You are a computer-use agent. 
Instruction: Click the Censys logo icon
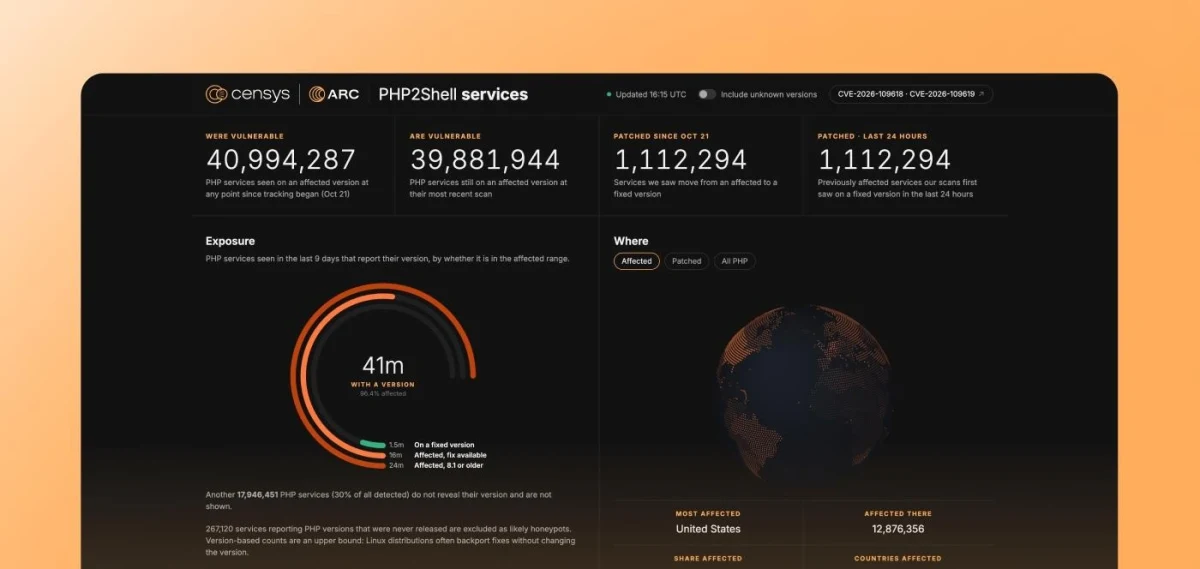click(218, 94)
